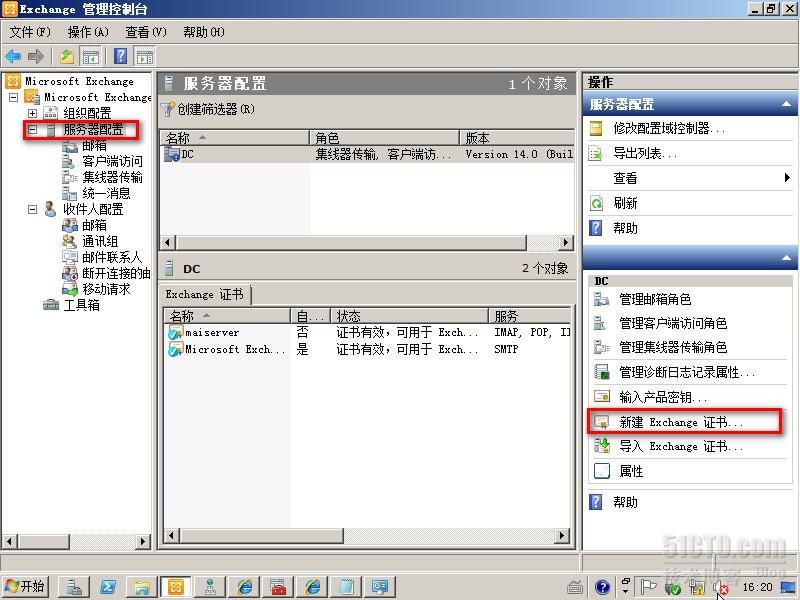Open the 查看 submenu arrow
This screenshot has width=800, height=600.
[x=787, y=178]
